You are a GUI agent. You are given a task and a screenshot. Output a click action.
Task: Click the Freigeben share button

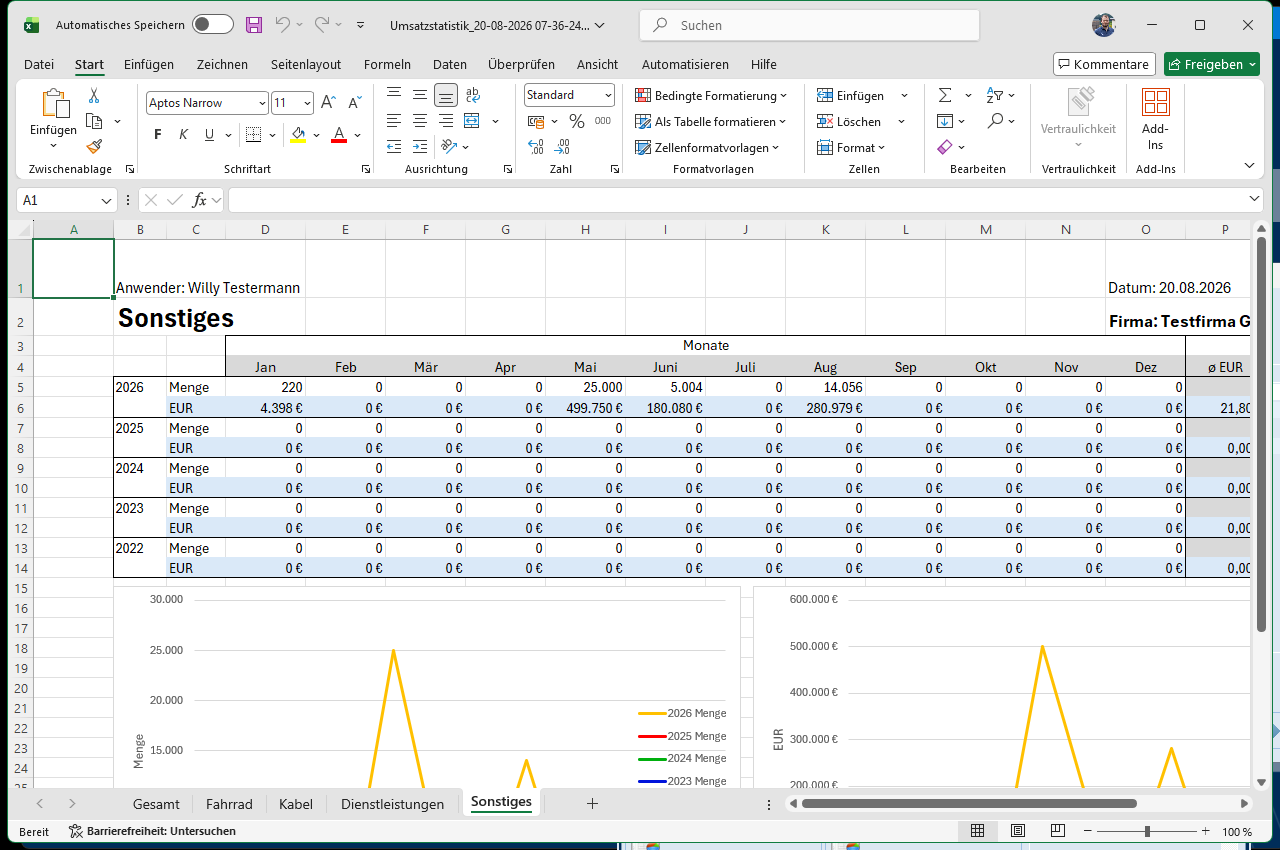coord(1211,64)
